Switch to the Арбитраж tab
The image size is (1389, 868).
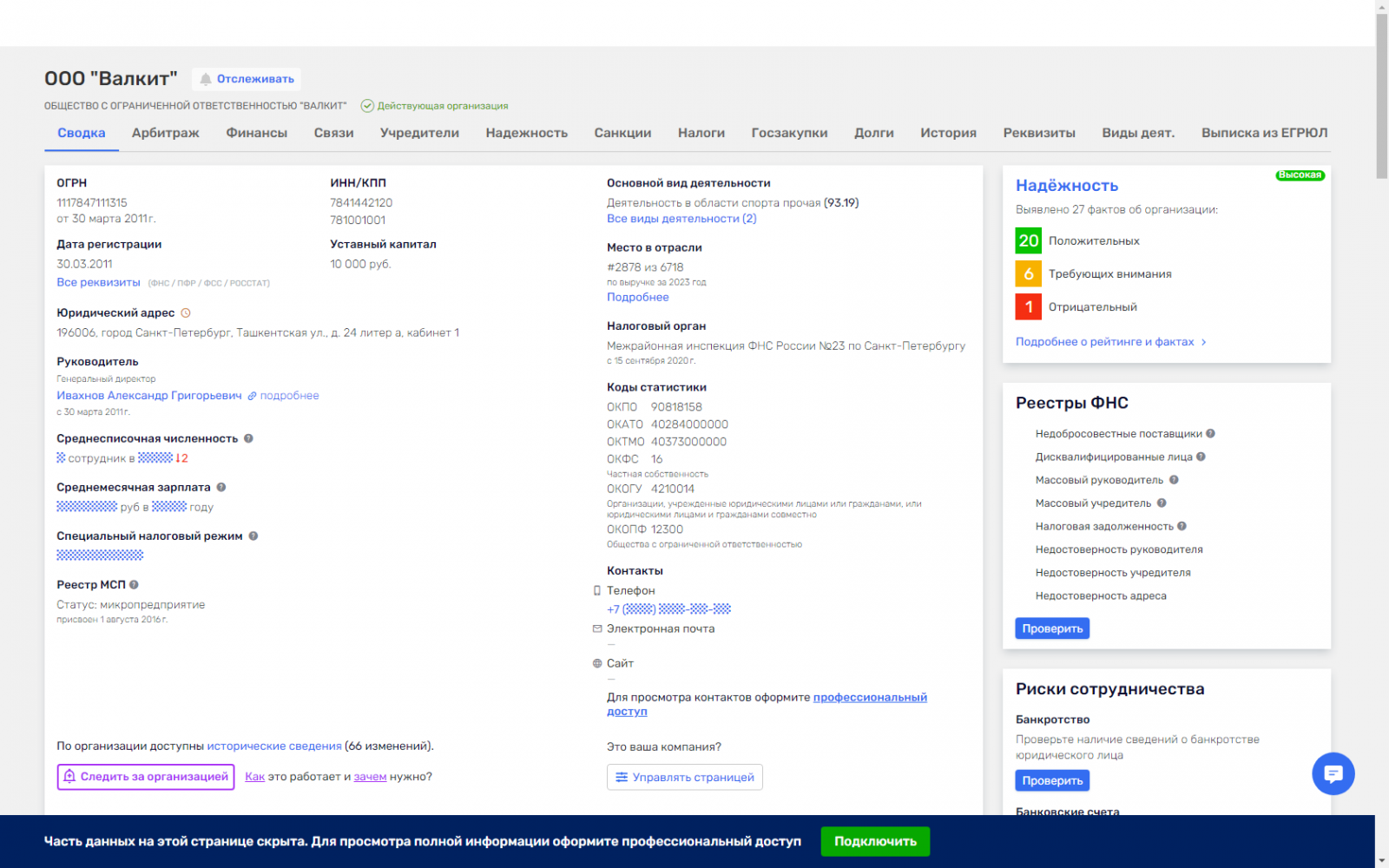pyautogui.click(x=165, y=133)
